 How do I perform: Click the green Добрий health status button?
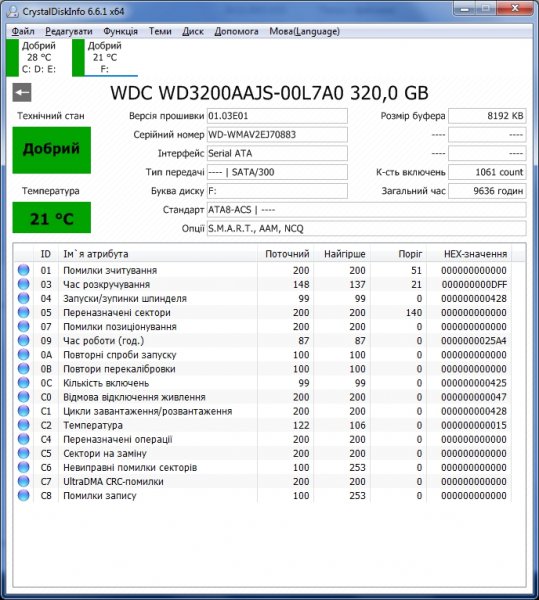(x=52, y=150)
